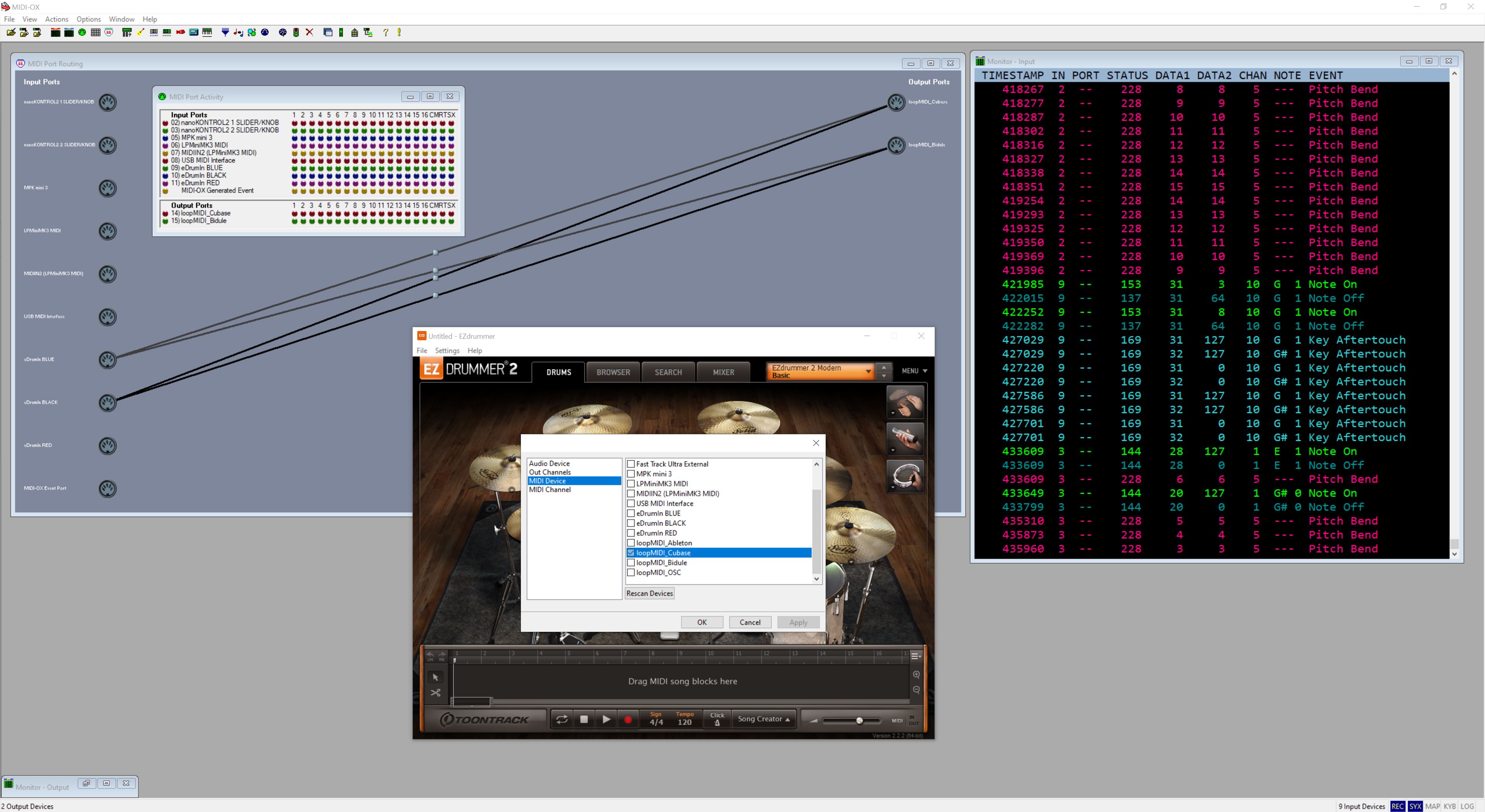This screenshot has width=1485, height=812.
Task: Click the Rescan Devices button
Action: coord(650,594)
